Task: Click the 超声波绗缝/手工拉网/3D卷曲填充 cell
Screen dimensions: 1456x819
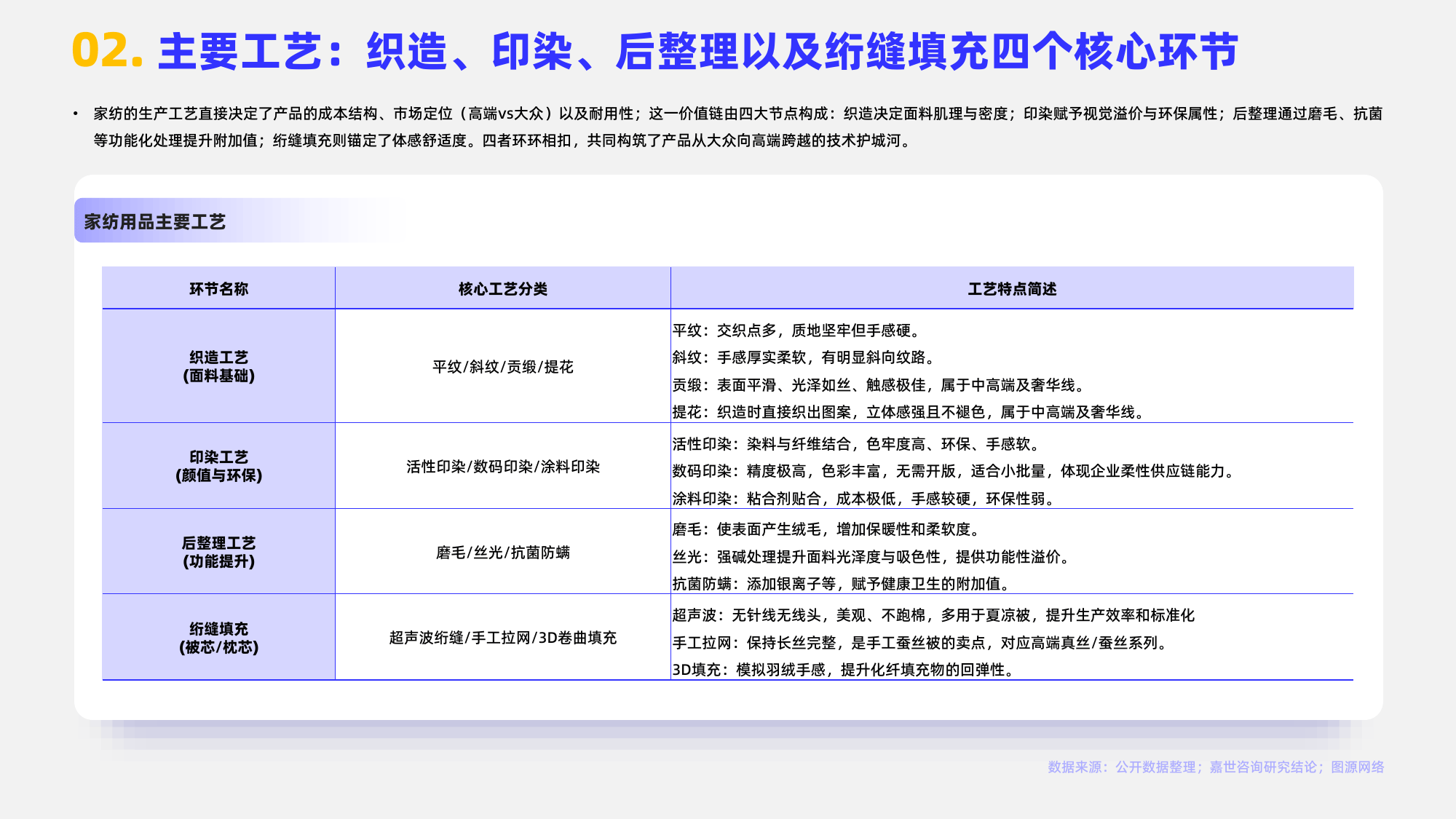Action: click(502, 638)
